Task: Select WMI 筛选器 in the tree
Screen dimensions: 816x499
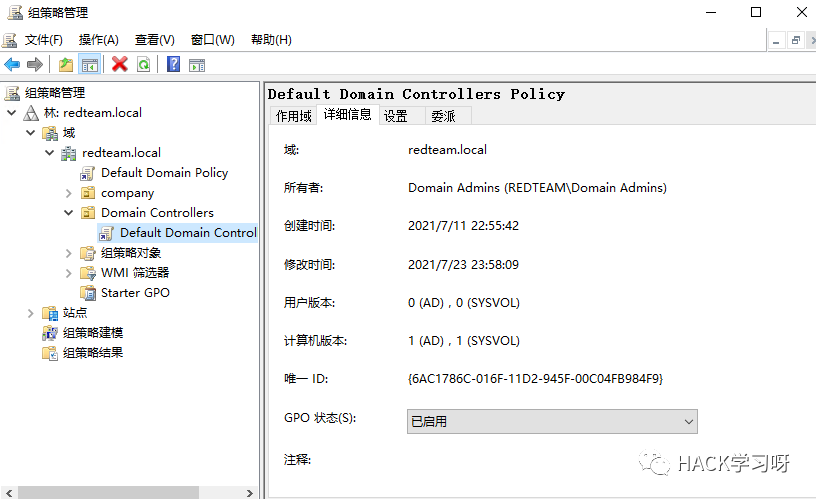Action: 135,273
